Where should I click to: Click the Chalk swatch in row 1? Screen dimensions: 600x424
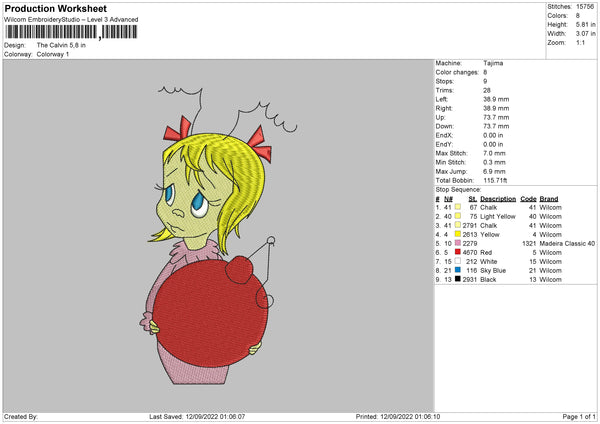[x=458, y=207]
